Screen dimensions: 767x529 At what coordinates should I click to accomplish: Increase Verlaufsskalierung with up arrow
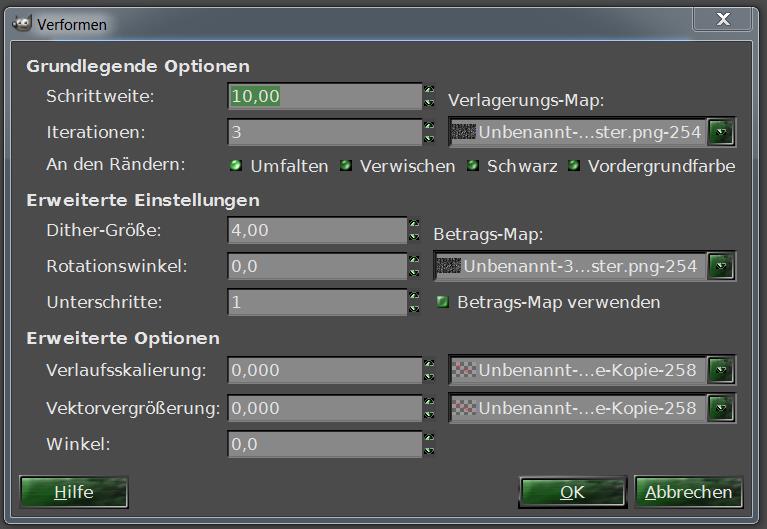coord(429,363)
